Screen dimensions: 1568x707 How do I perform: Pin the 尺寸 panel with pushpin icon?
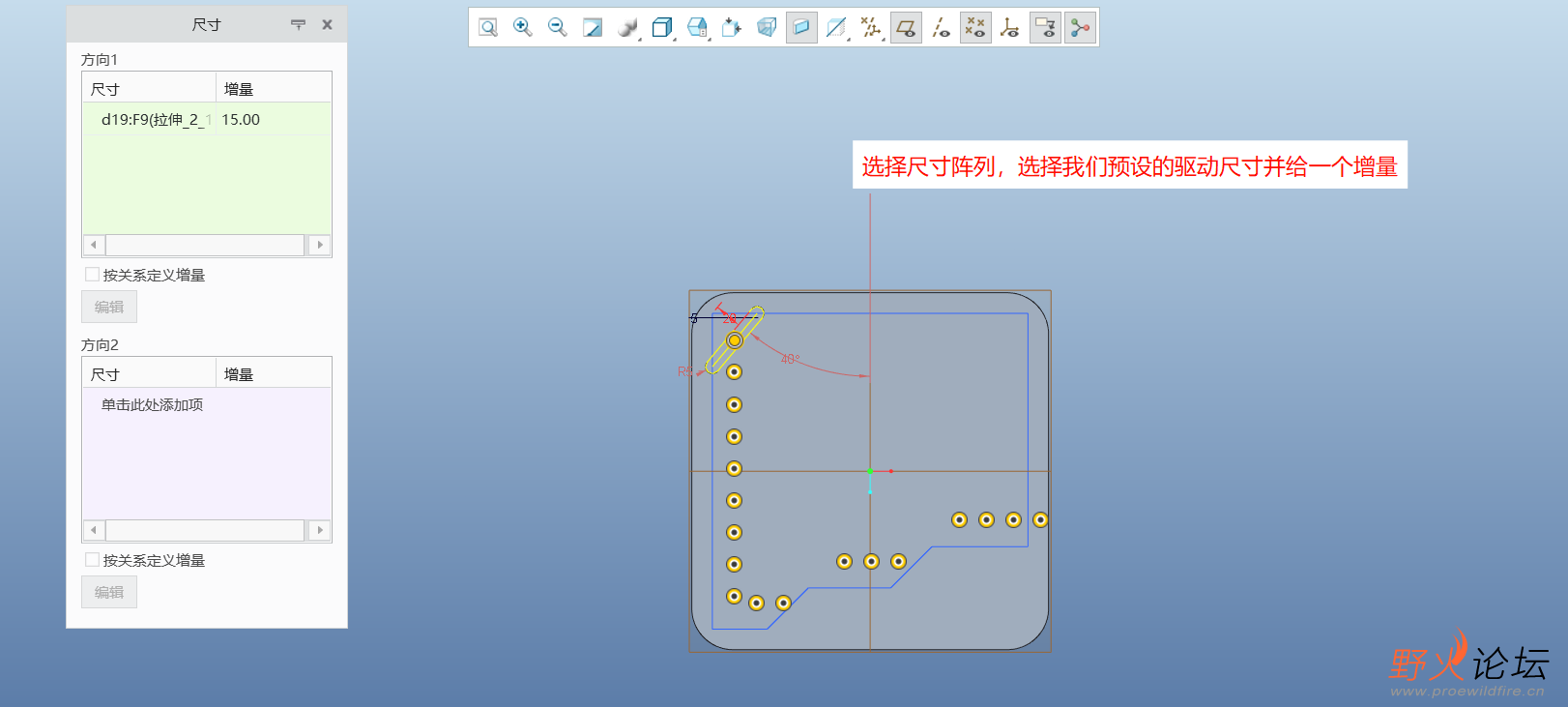(x=298, y=25)
